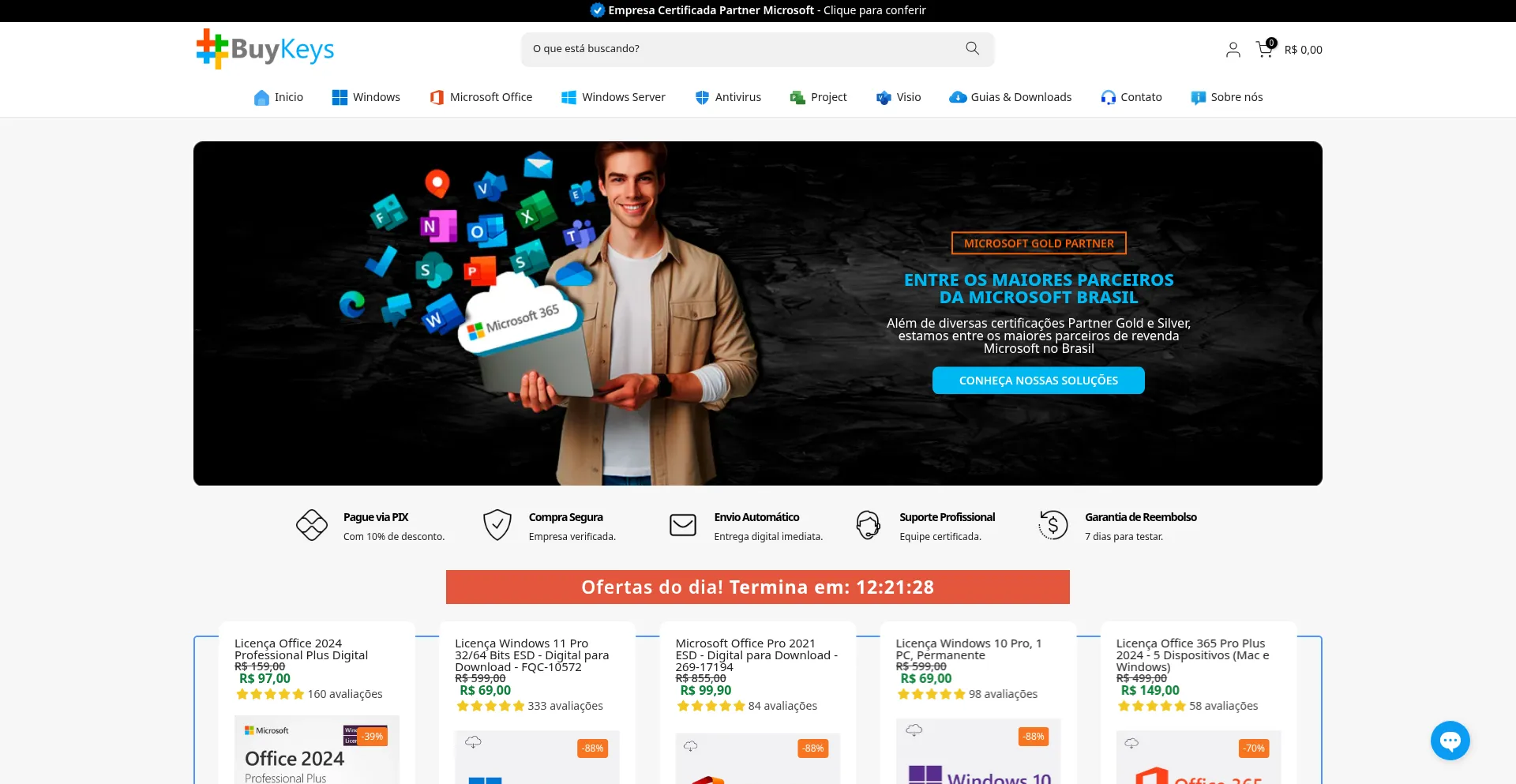Click the Ofertas do dia countdown banner
1516x784 pixels.
pos(758,587)
